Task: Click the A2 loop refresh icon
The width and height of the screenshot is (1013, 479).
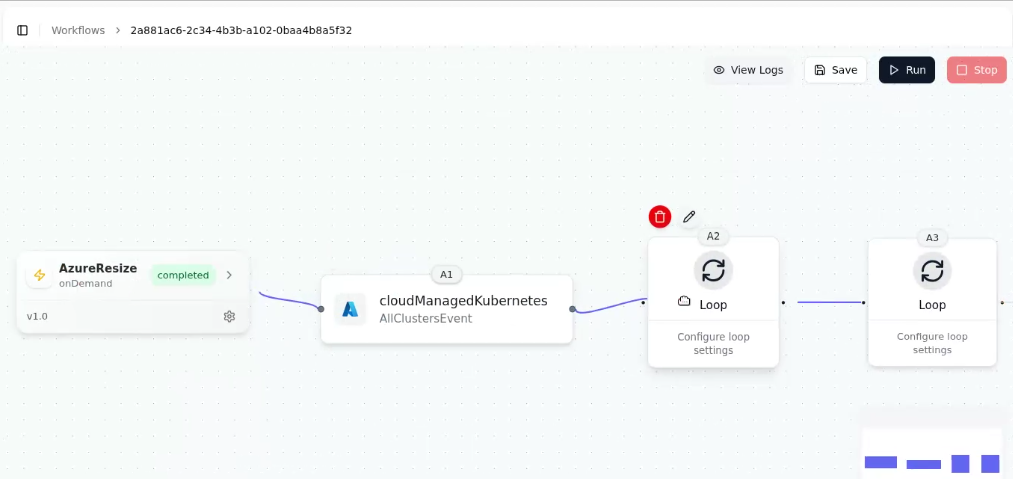Action: [713, 270]
